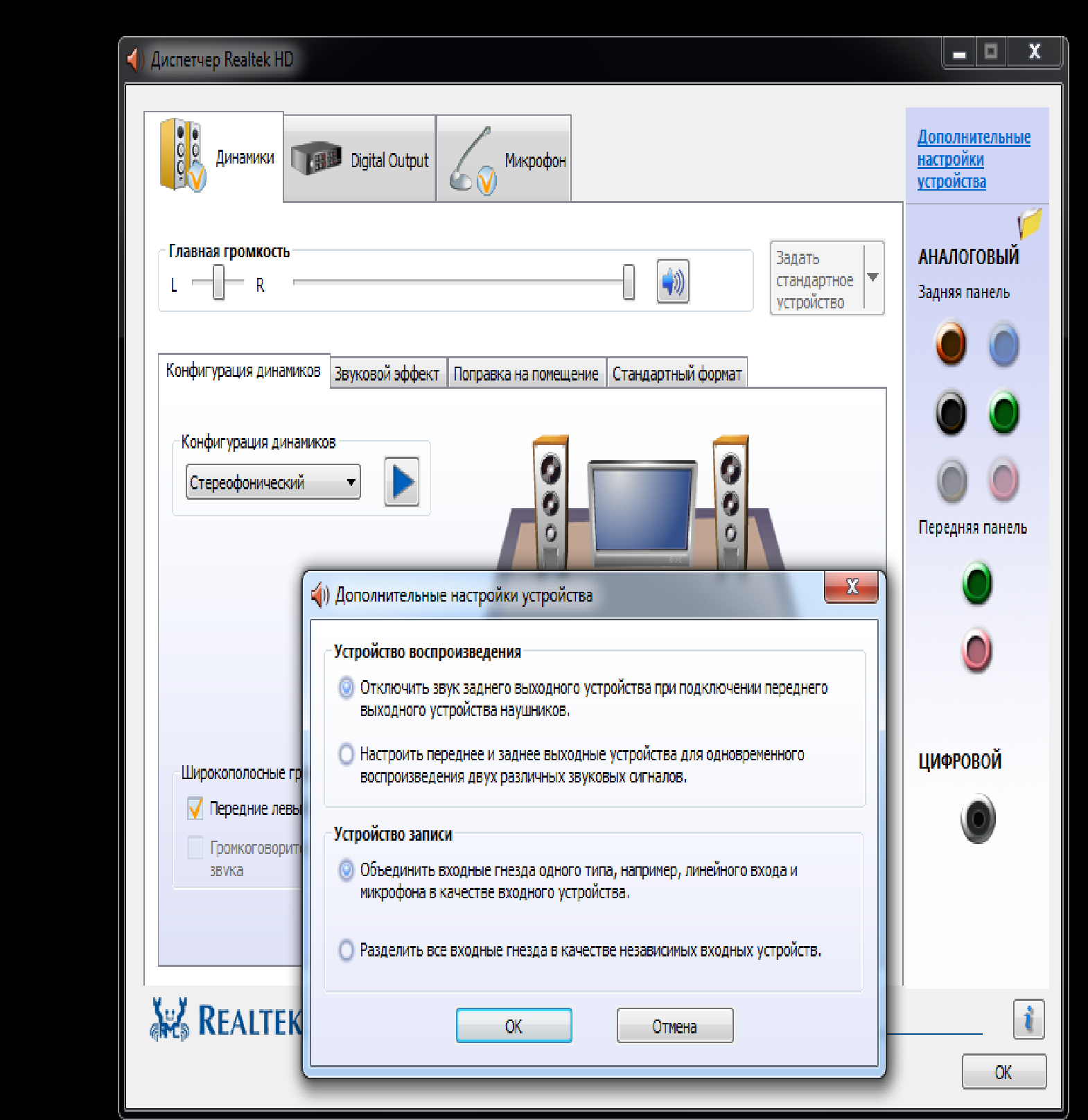Open Поправка на помещение tab

click(x=527, y=374)
